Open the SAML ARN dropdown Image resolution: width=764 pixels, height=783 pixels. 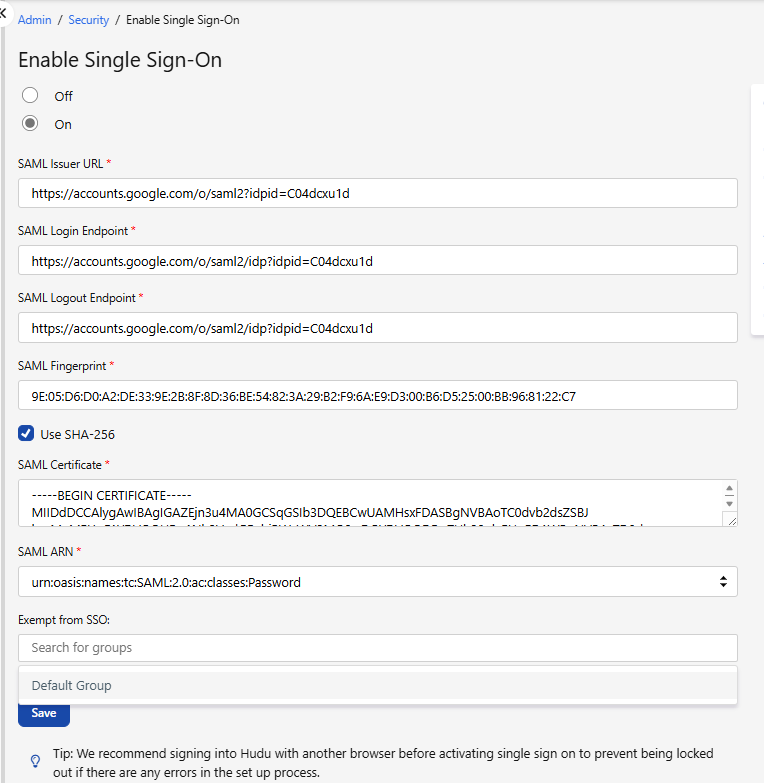(x=378, y=582)
